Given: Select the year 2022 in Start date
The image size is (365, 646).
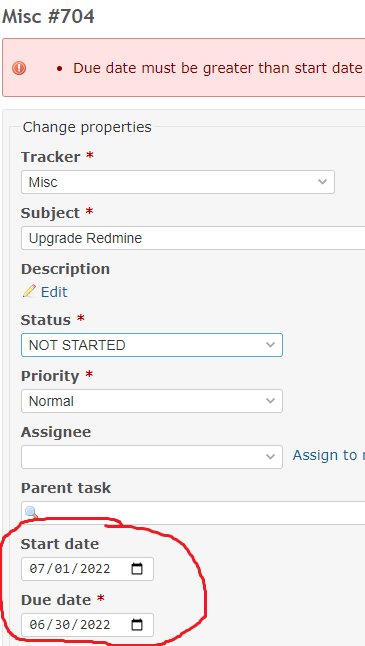Looking at the screenshot, I should (96, 569).
